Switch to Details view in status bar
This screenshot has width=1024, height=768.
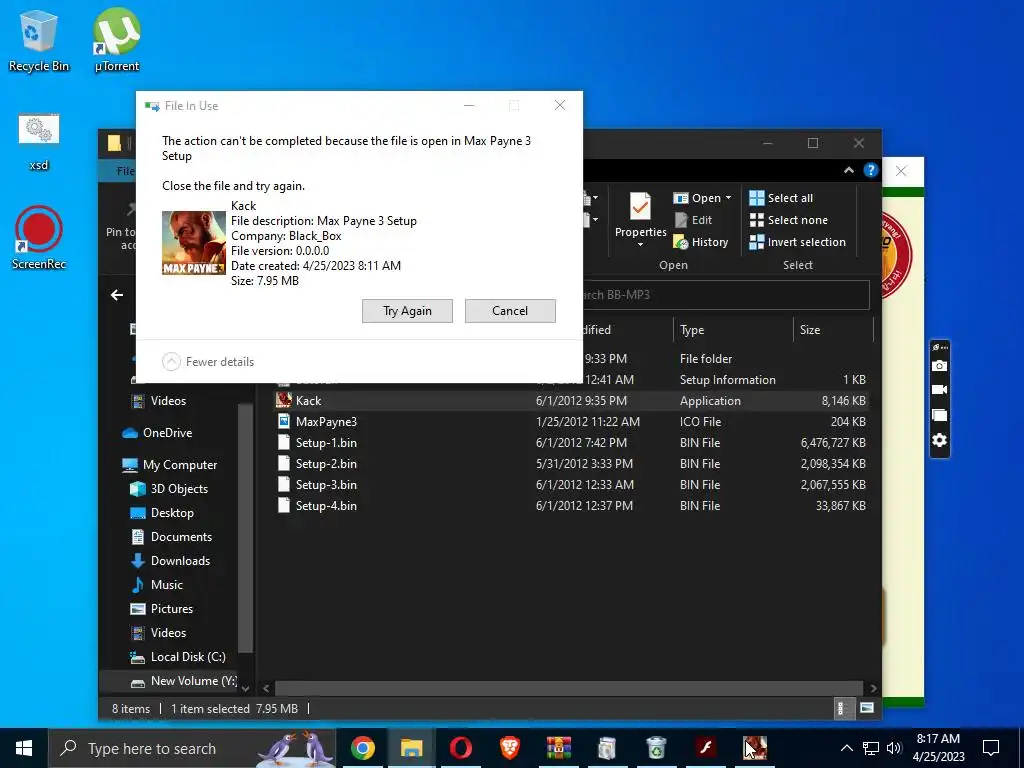pos(842,709)
